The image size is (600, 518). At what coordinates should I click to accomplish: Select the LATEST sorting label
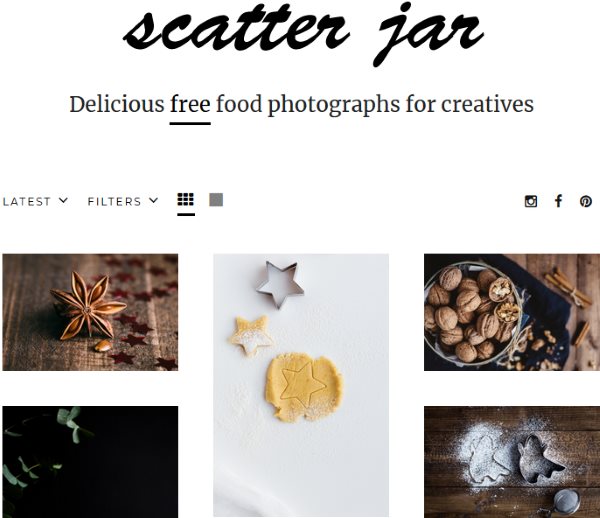coord(27,202)
